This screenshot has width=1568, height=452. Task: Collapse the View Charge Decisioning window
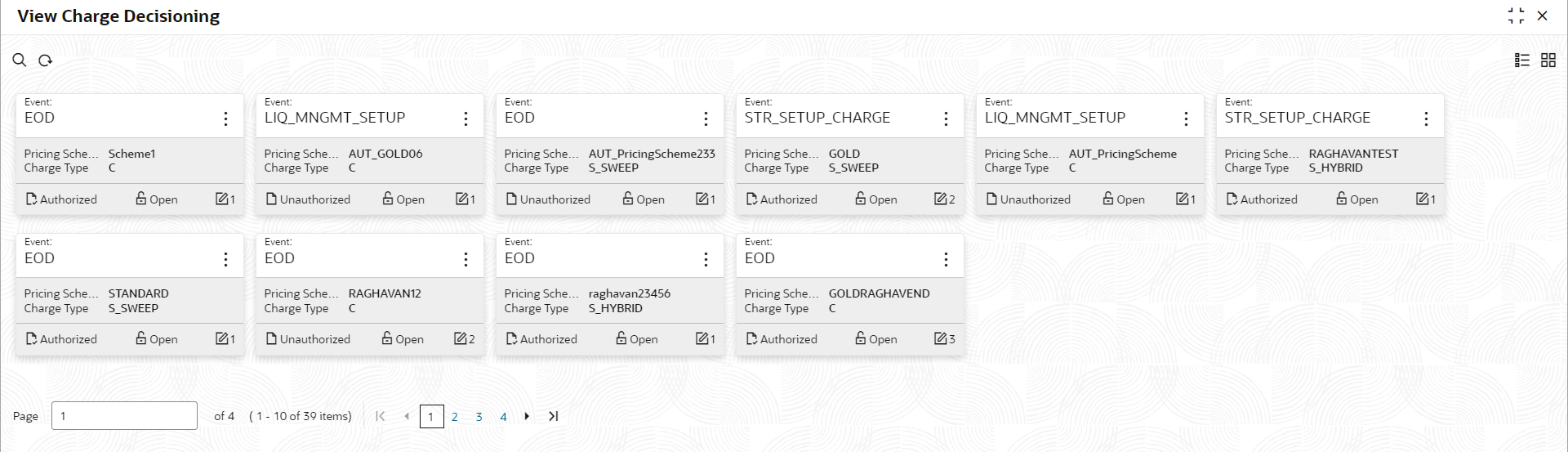pyautogui.click(x=1516, y=16)
